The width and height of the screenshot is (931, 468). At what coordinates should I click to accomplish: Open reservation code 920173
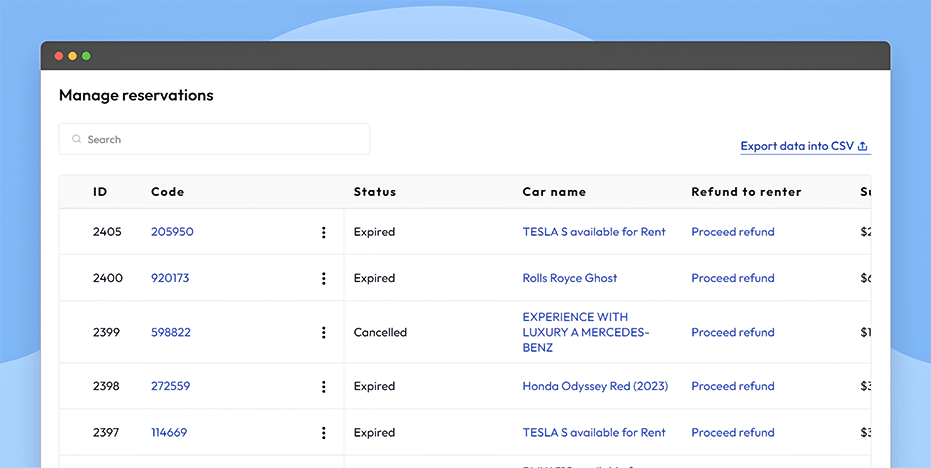(170, 278)
